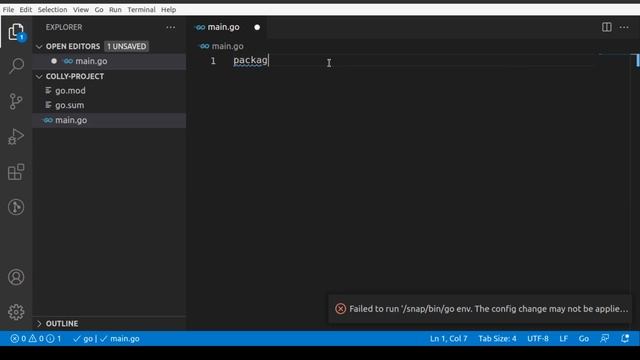Open the Help menu

(168, 9)
